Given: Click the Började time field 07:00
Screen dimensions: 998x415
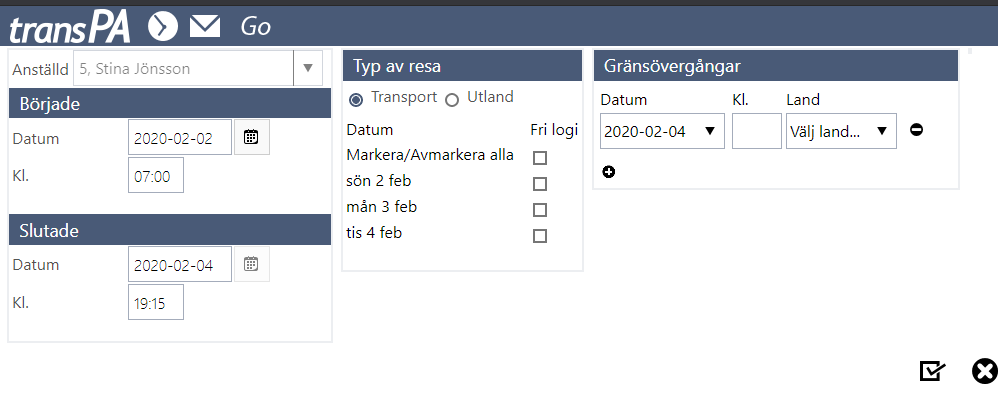Looking at the screenshot, I should 156,175.
